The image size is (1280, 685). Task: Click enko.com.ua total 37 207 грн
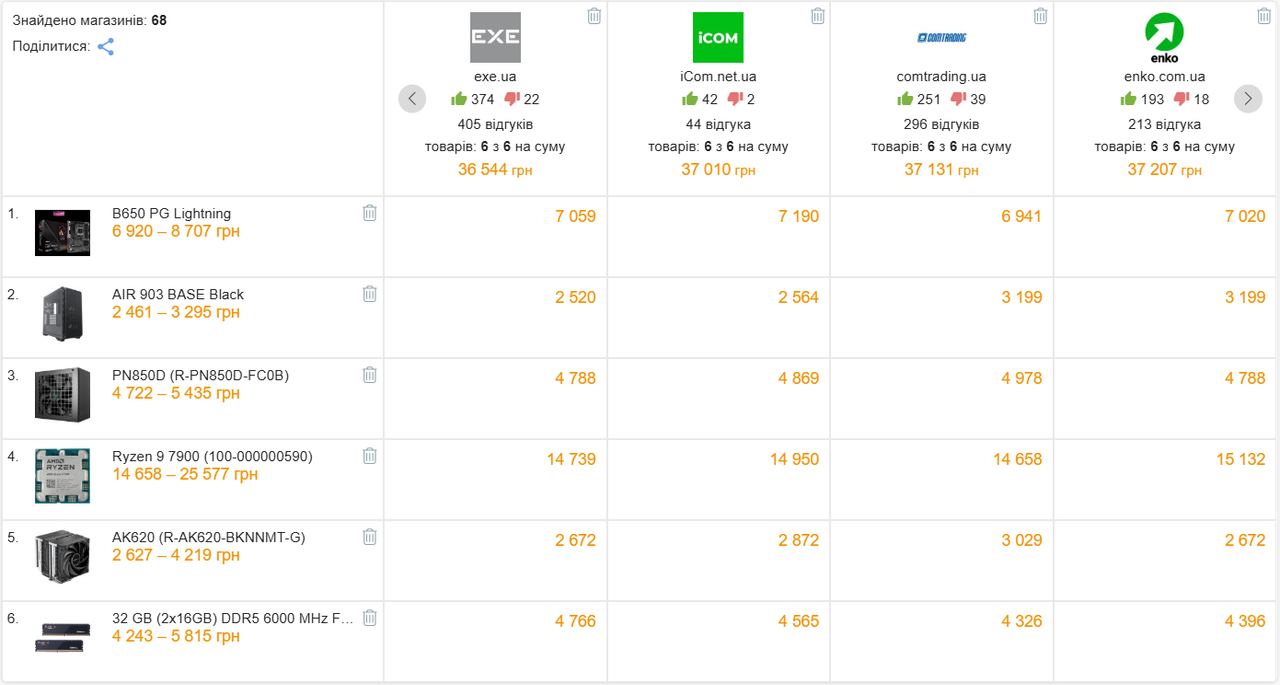[1164, 169]
